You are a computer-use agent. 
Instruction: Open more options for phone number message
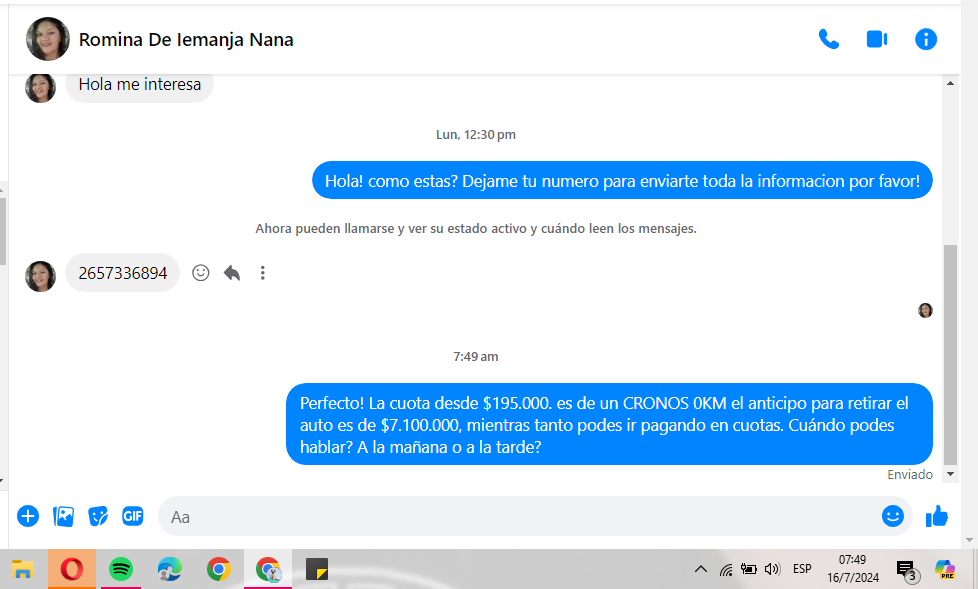point(263,272)
